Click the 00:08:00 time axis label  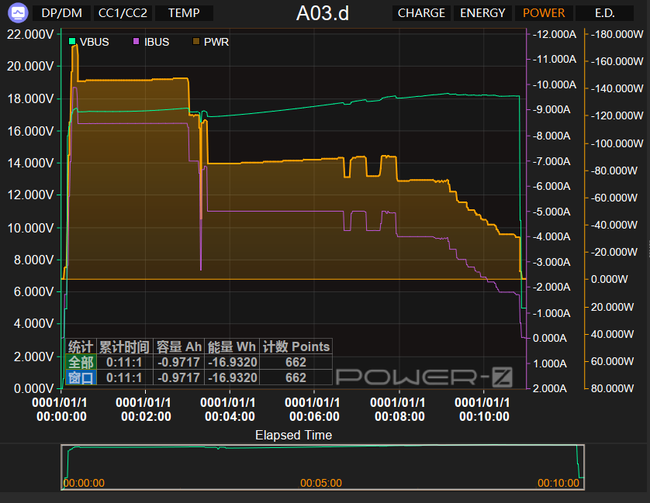coord(399,409)
